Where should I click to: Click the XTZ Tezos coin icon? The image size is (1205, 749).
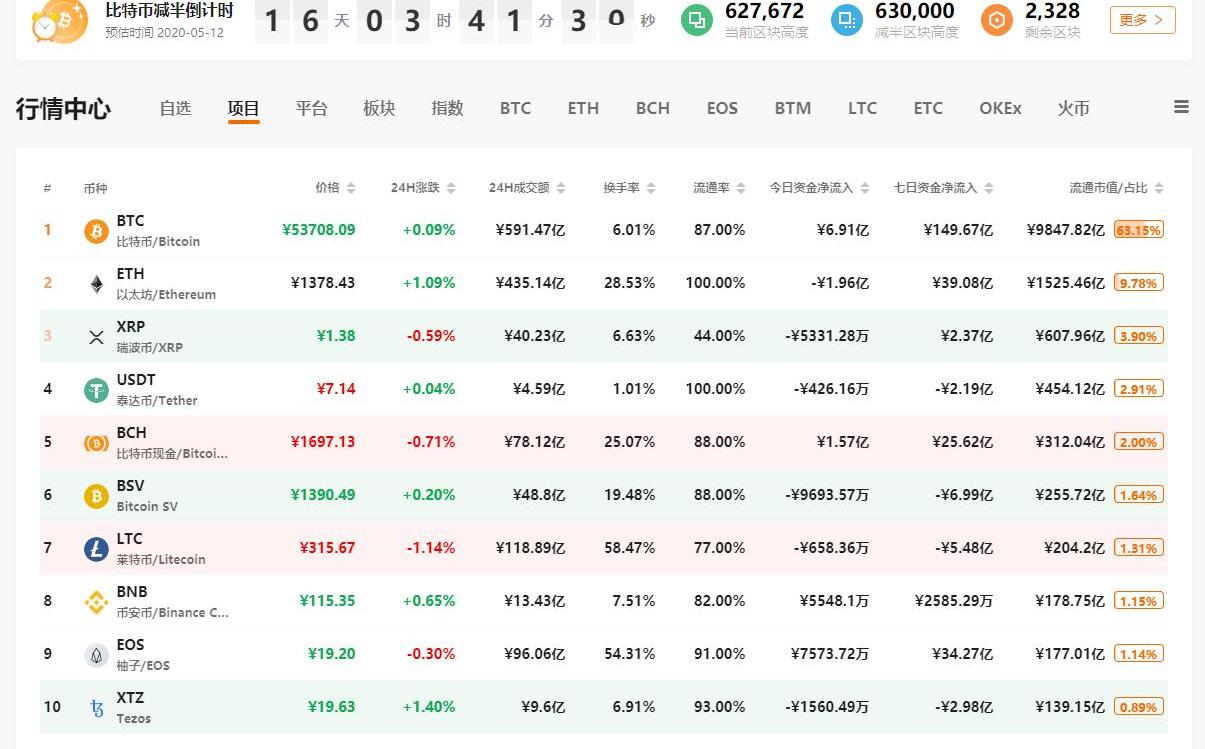[x=96, y=708]
